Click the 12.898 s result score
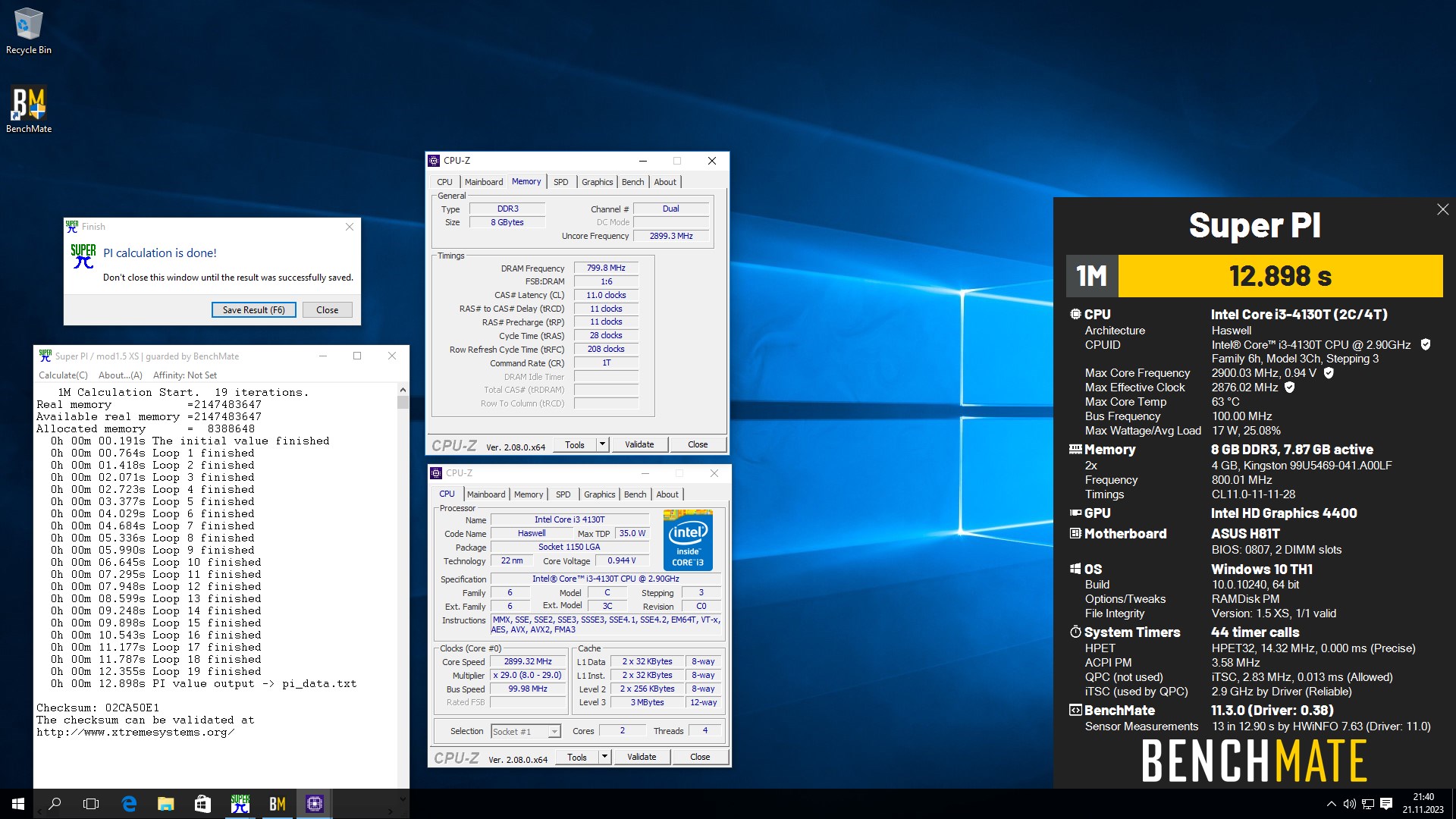 1280,276
